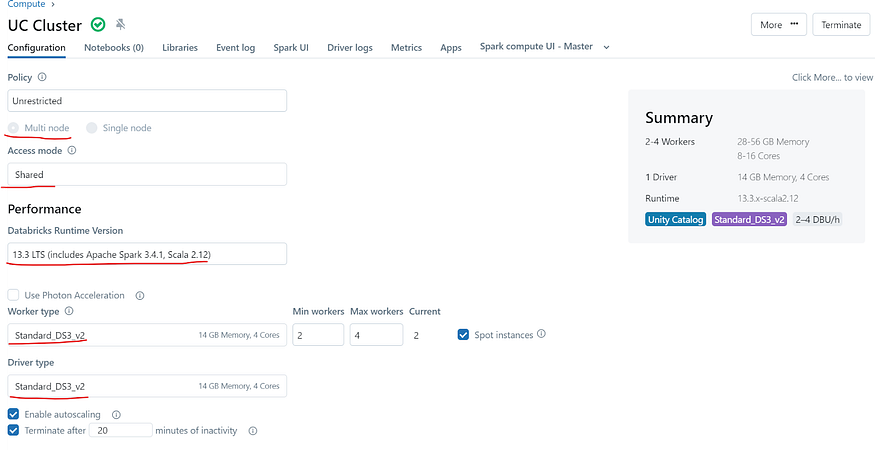
Task: Click the 1 Driver summary label
Action: point(661,177)
